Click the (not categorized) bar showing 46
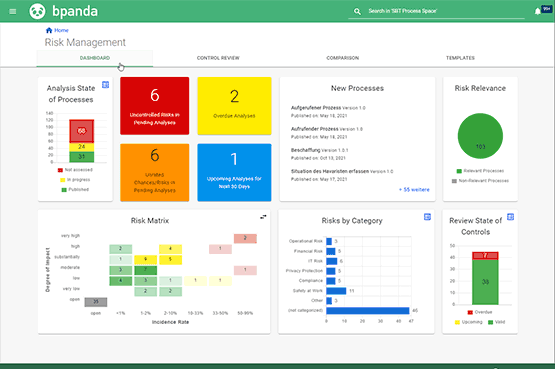 (x=368, y=311)
